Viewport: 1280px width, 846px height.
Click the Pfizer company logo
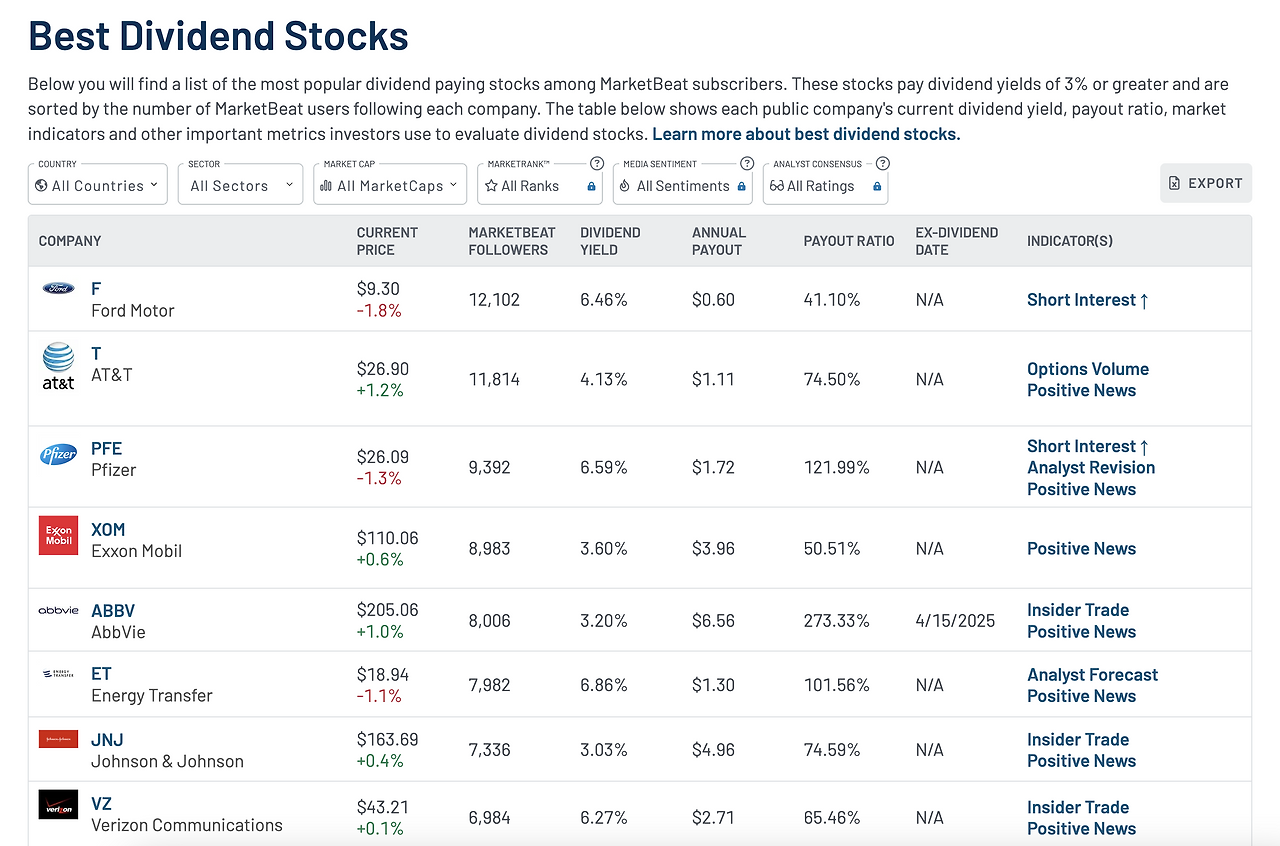[58, 454]
